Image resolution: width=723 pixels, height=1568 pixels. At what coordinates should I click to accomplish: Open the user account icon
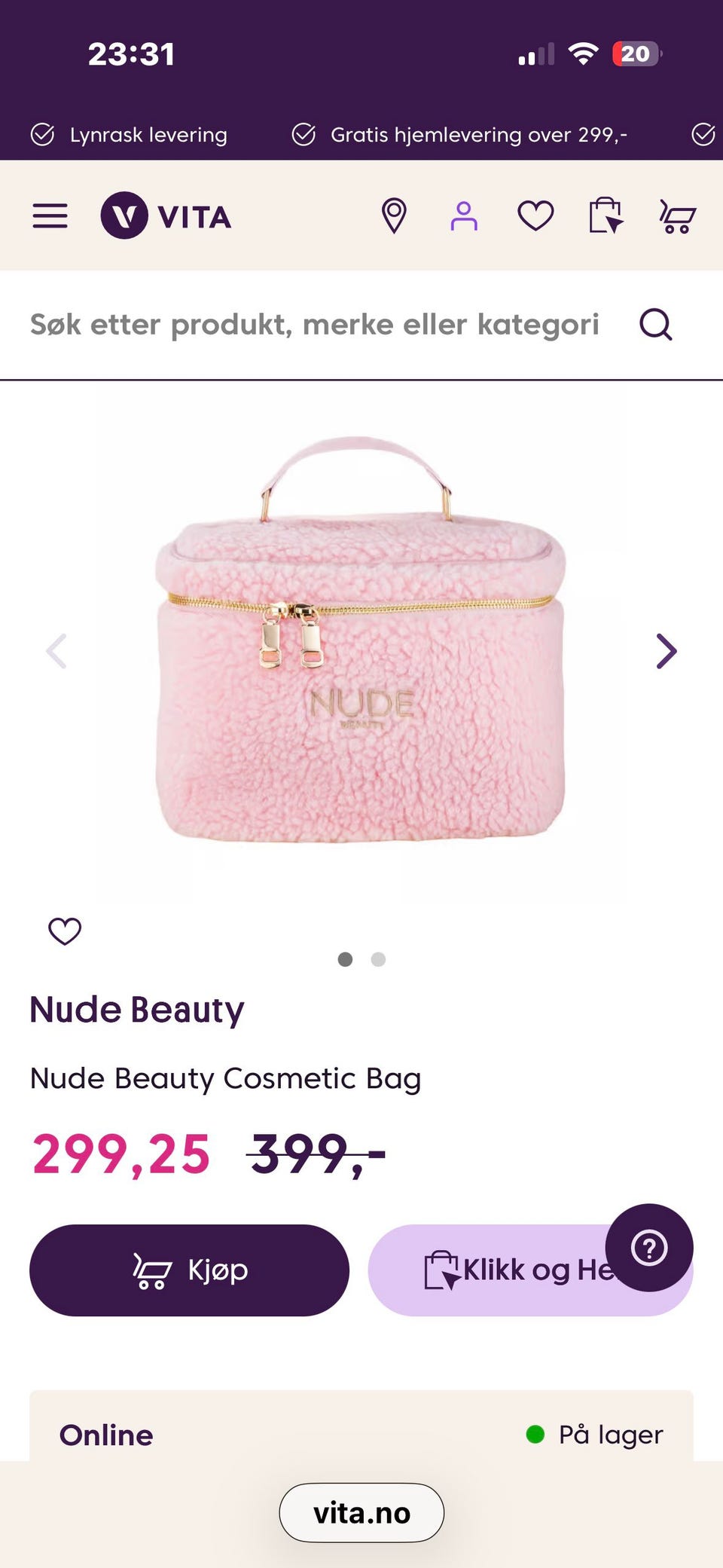[x=464, y=216]
